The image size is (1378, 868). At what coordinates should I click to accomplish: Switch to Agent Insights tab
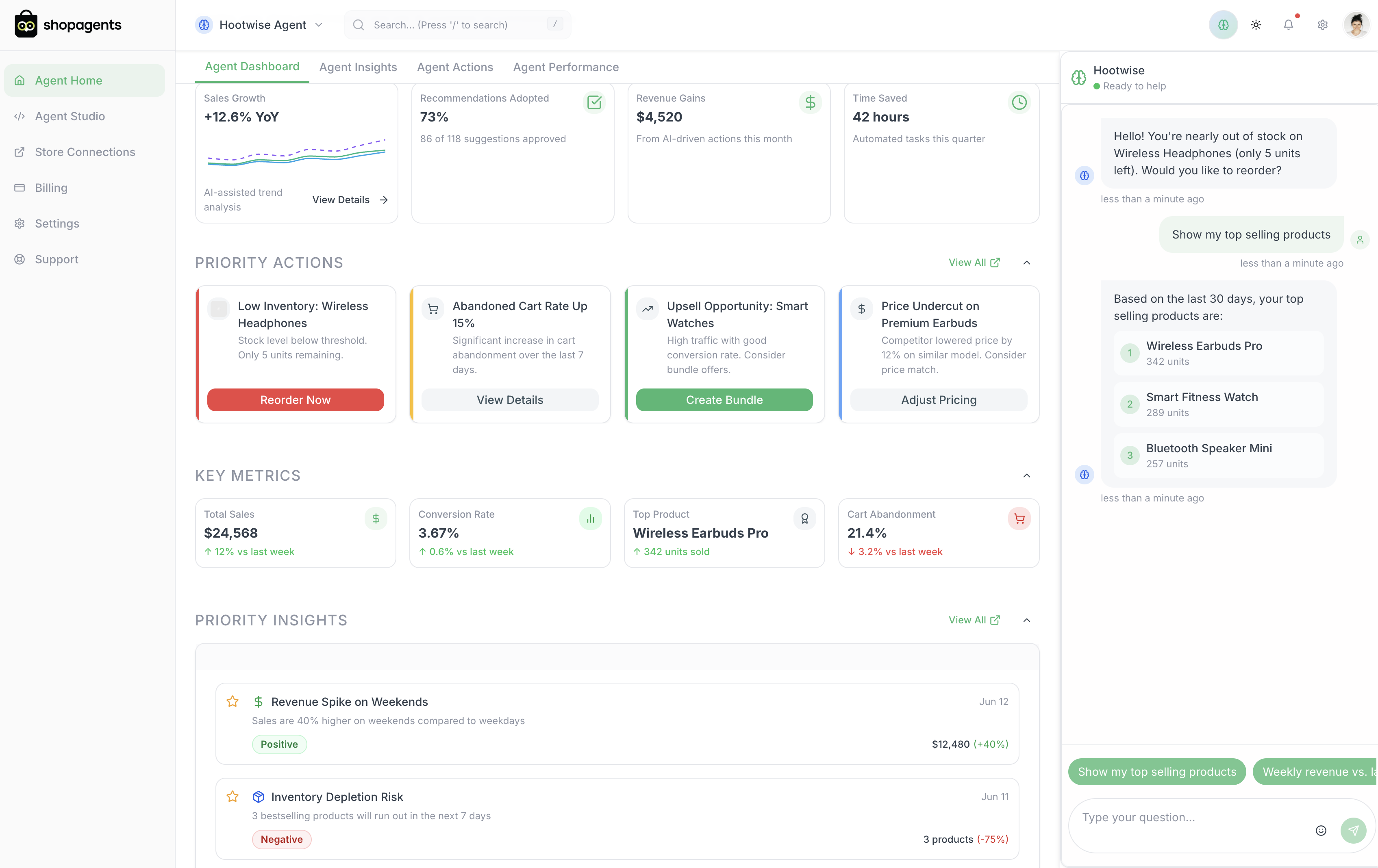358,67
